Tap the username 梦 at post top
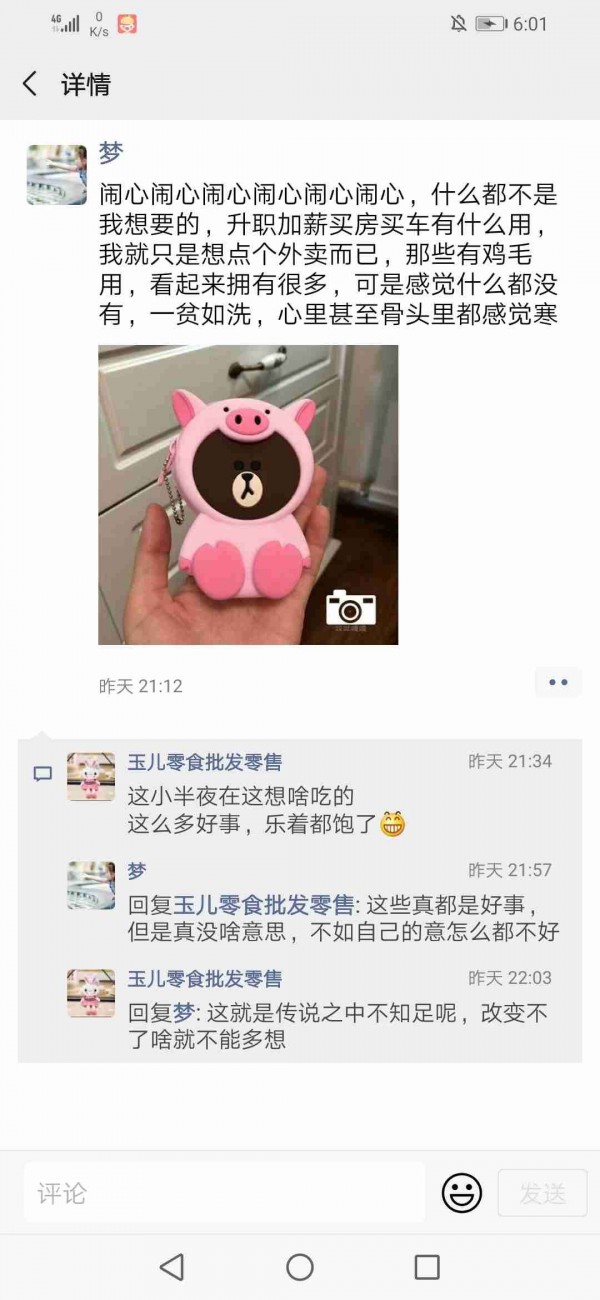The image size is (600, 1300). [x=111, y=153]
